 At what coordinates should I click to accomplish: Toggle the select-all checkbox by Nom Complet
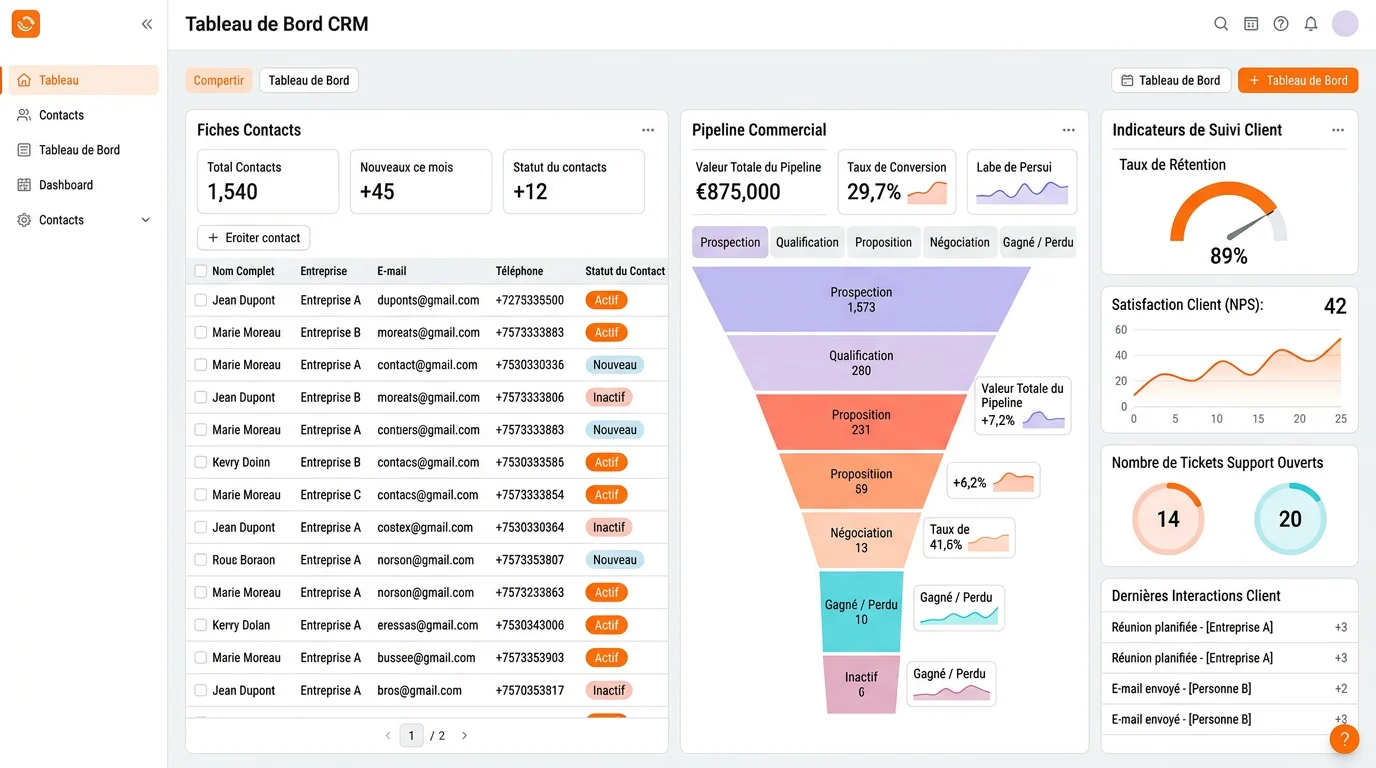click(x=201, y=271)
